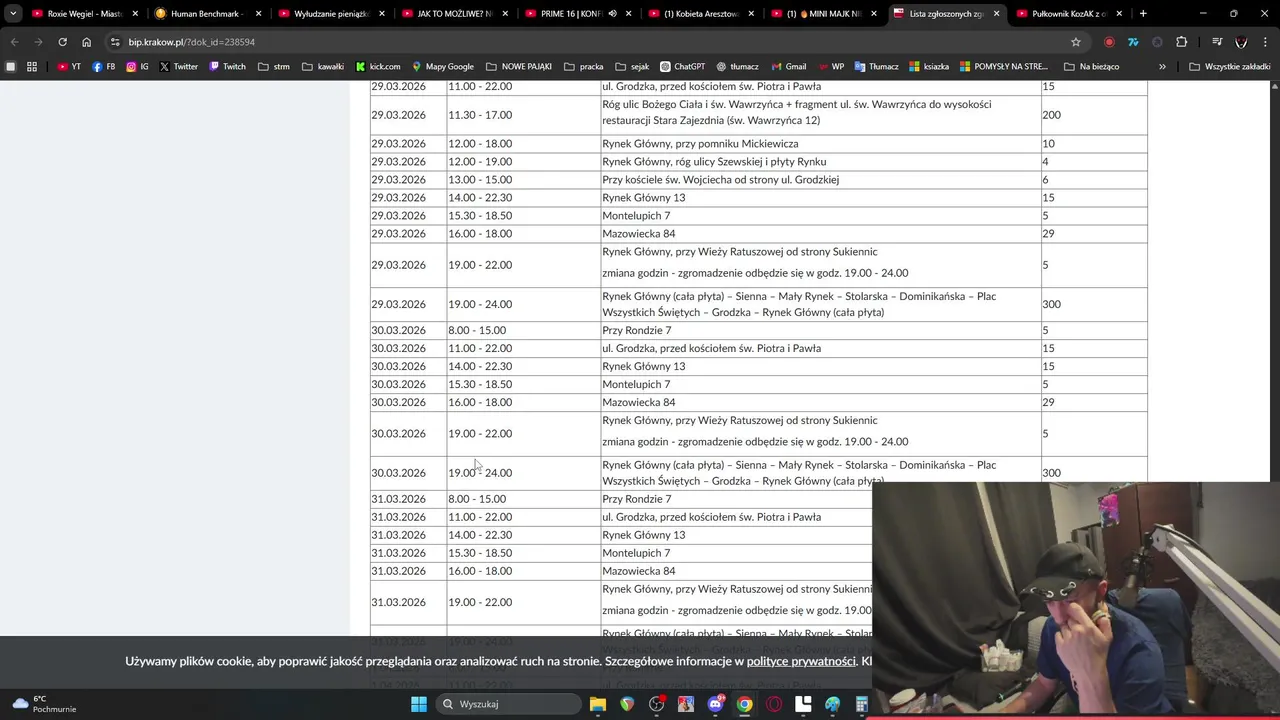
Task: Open the Twitter bookmark
Action: [178, 66]
